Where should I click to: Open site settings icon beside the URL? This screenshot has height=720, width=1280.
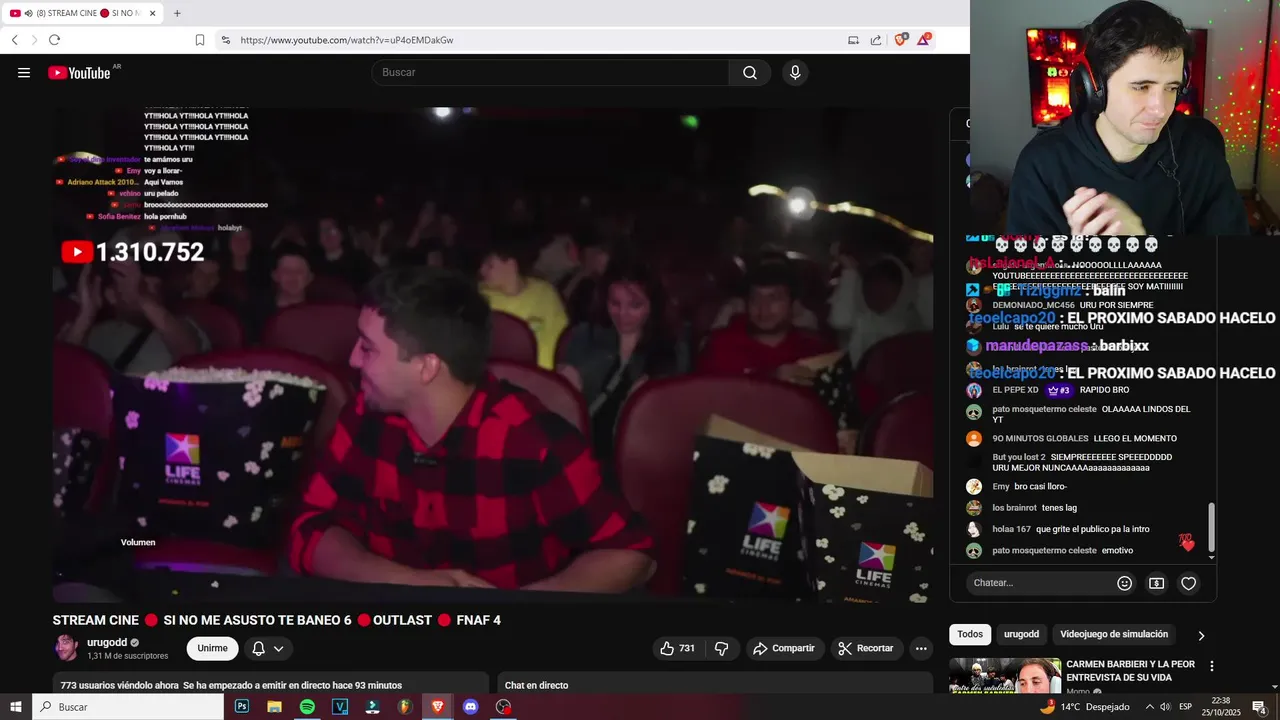tap(225, 40)
